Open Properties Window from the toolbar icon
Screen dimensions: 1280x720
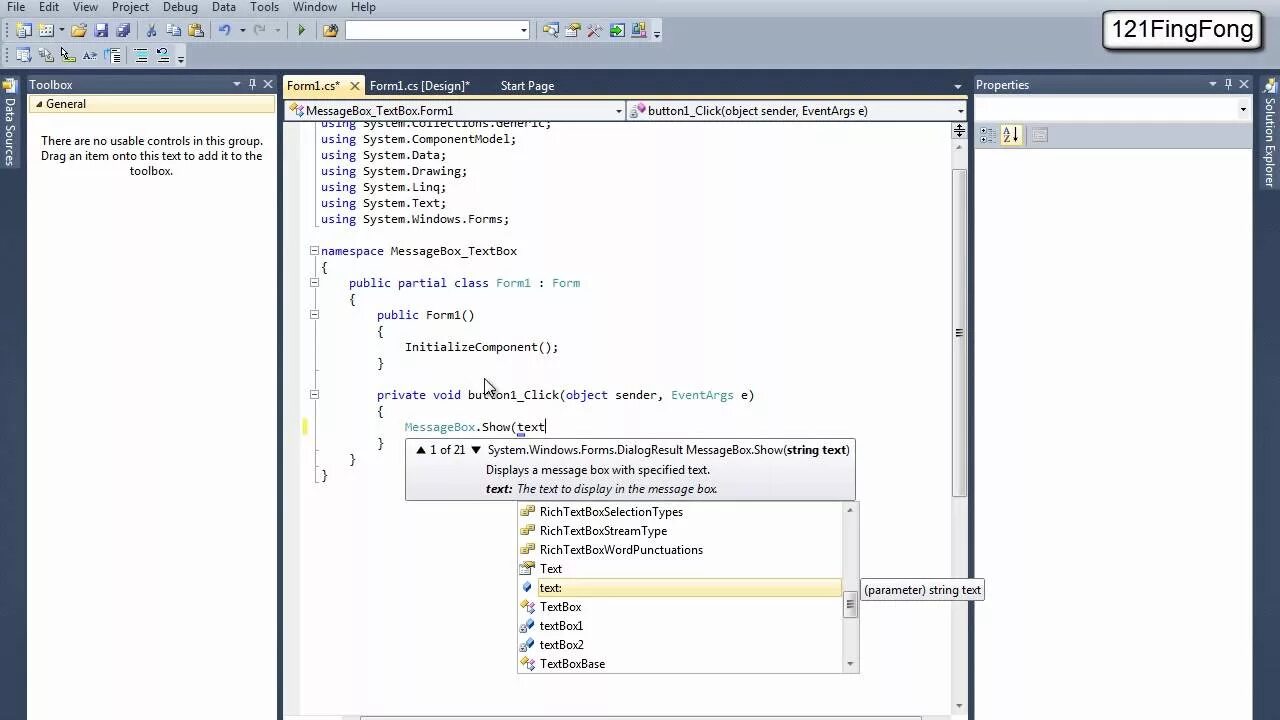[x=573, y=31]
